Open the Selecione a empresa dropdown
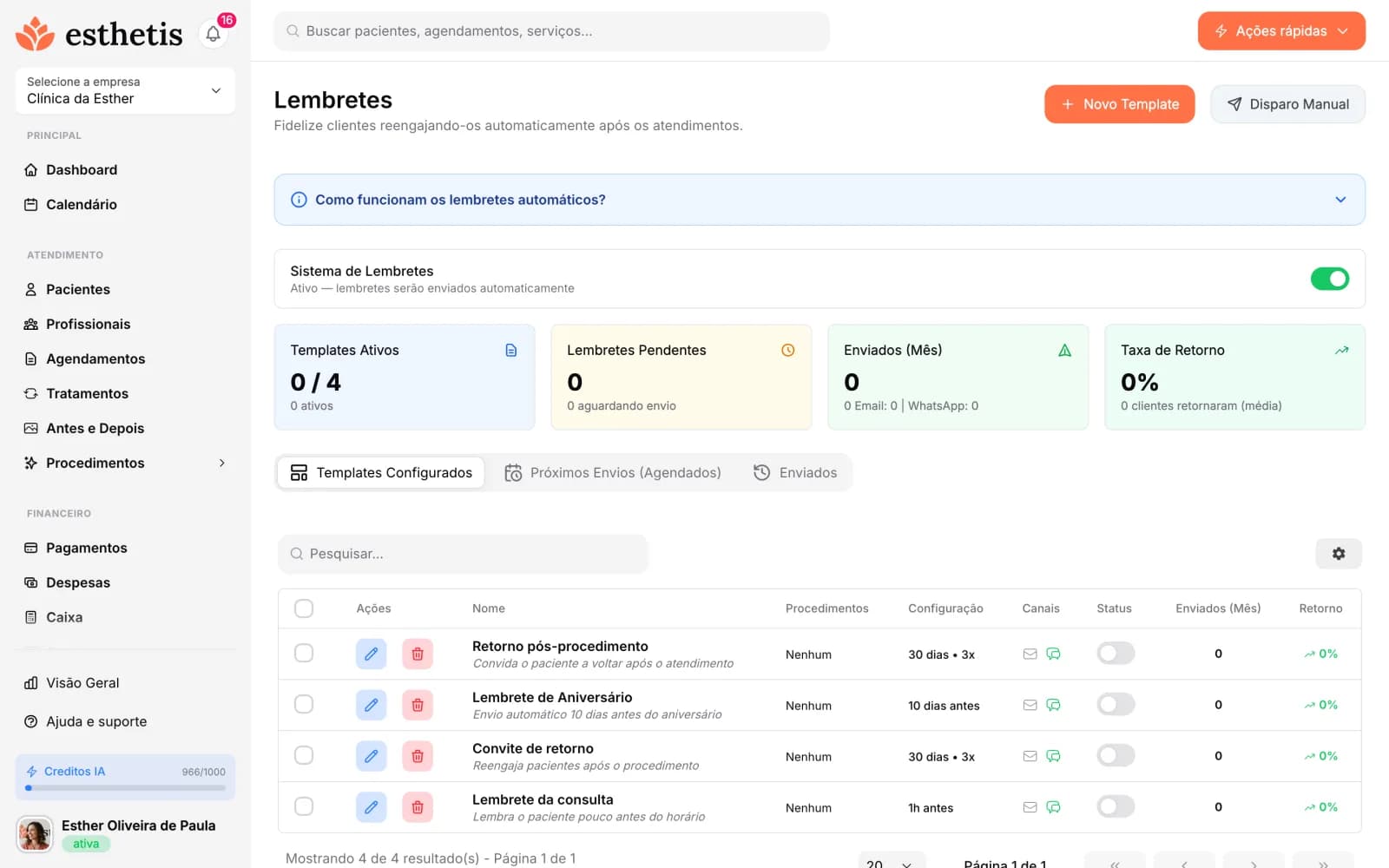 125,90
